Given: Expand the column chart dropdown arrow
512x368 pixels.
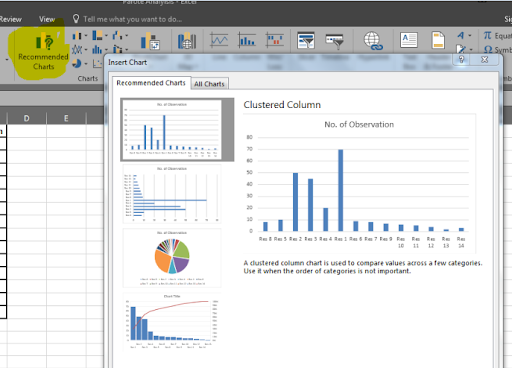Looking at the screenshot, I should click(x=86, y=35).
